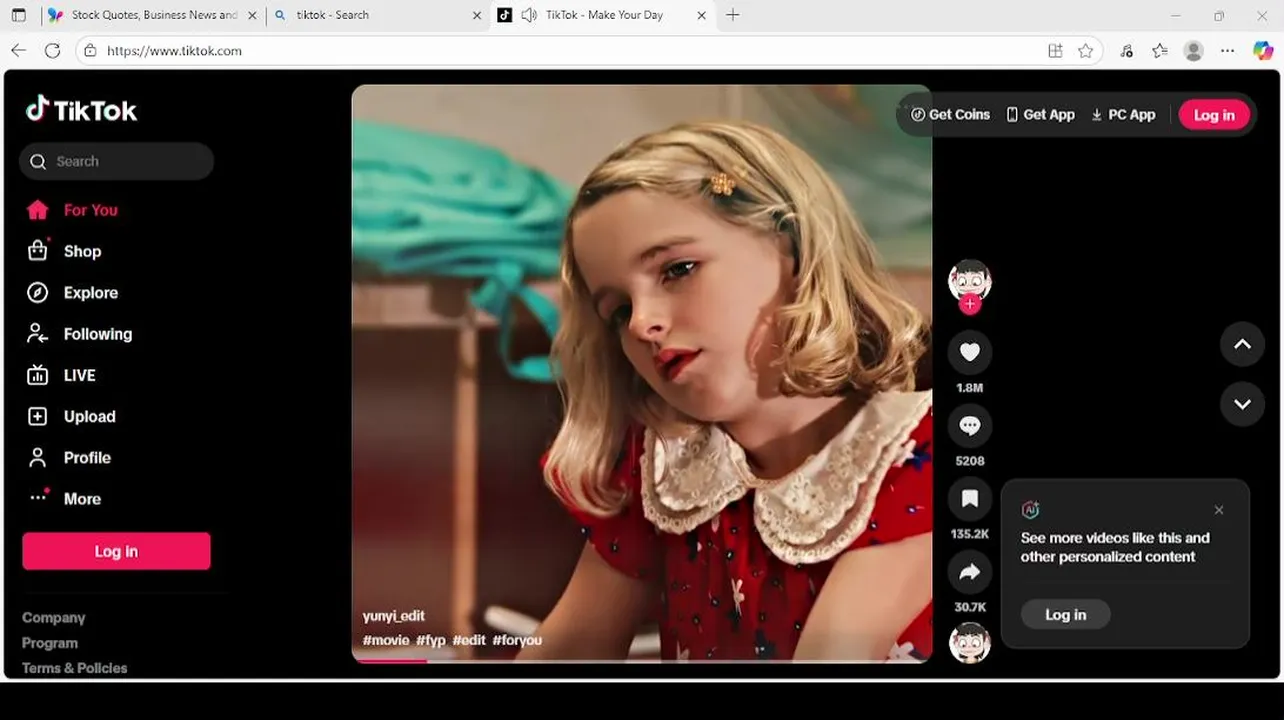Close the personalized content popup
Screen dimensions: 1284x720
(1218, 510)
